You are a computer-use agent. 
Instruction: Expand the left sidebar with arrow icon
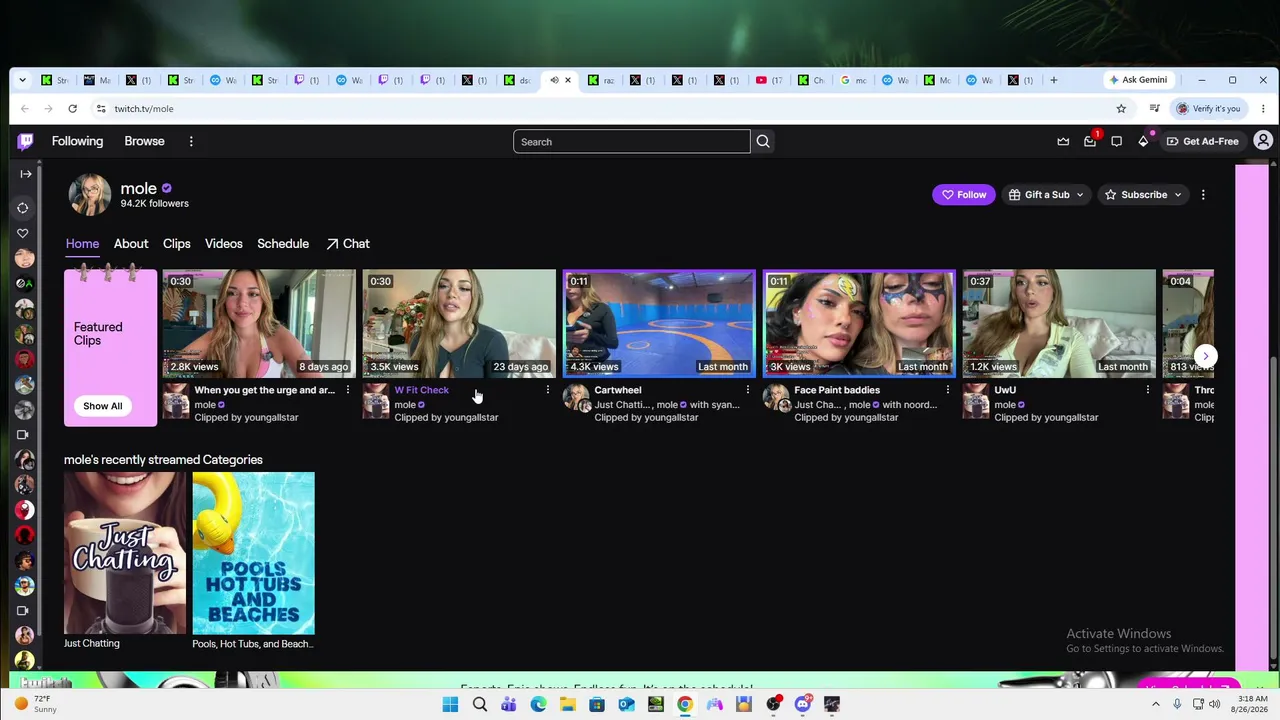pos(25,174)
